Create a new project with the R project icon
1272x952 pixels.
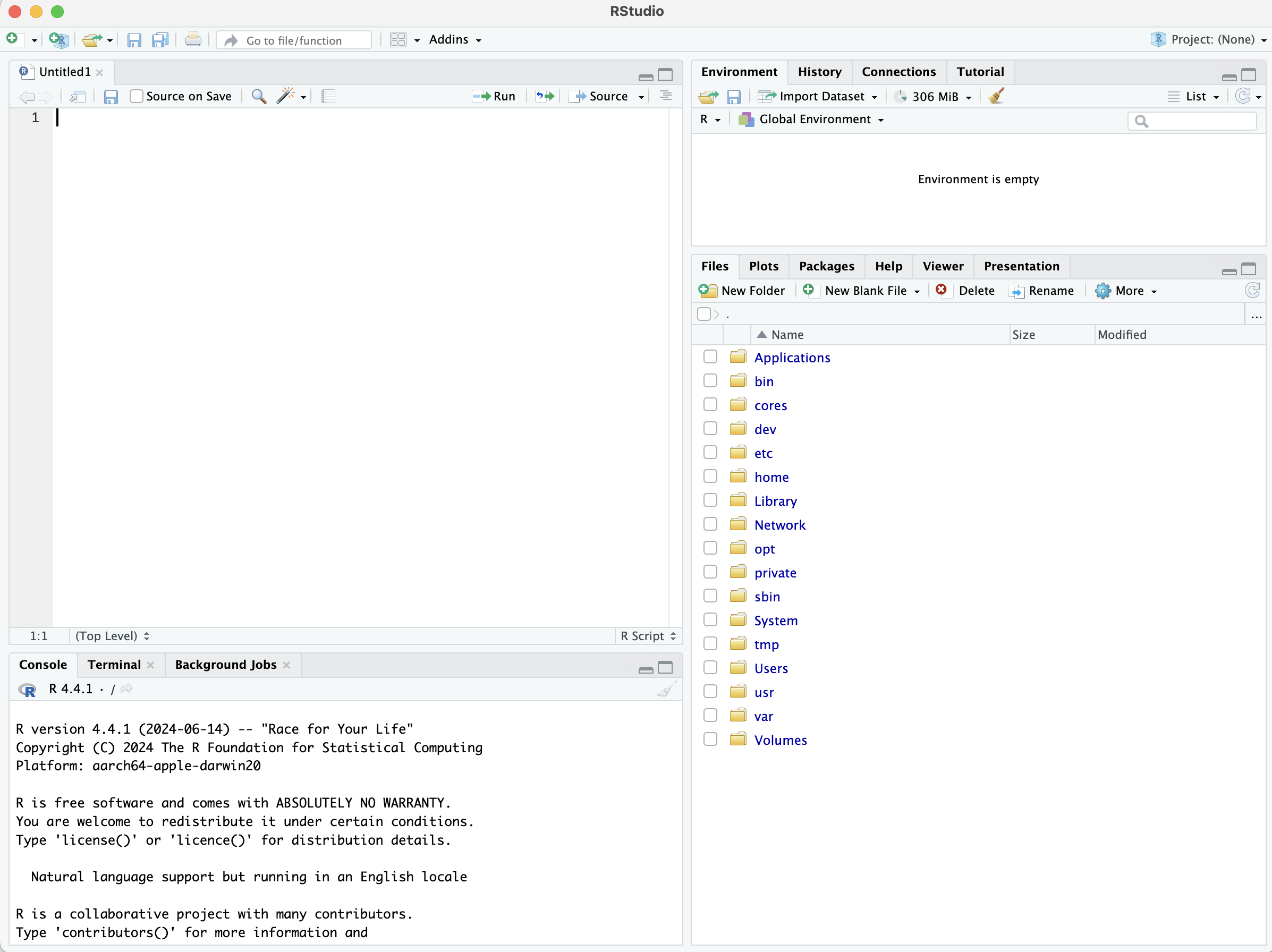pos(58,40)
